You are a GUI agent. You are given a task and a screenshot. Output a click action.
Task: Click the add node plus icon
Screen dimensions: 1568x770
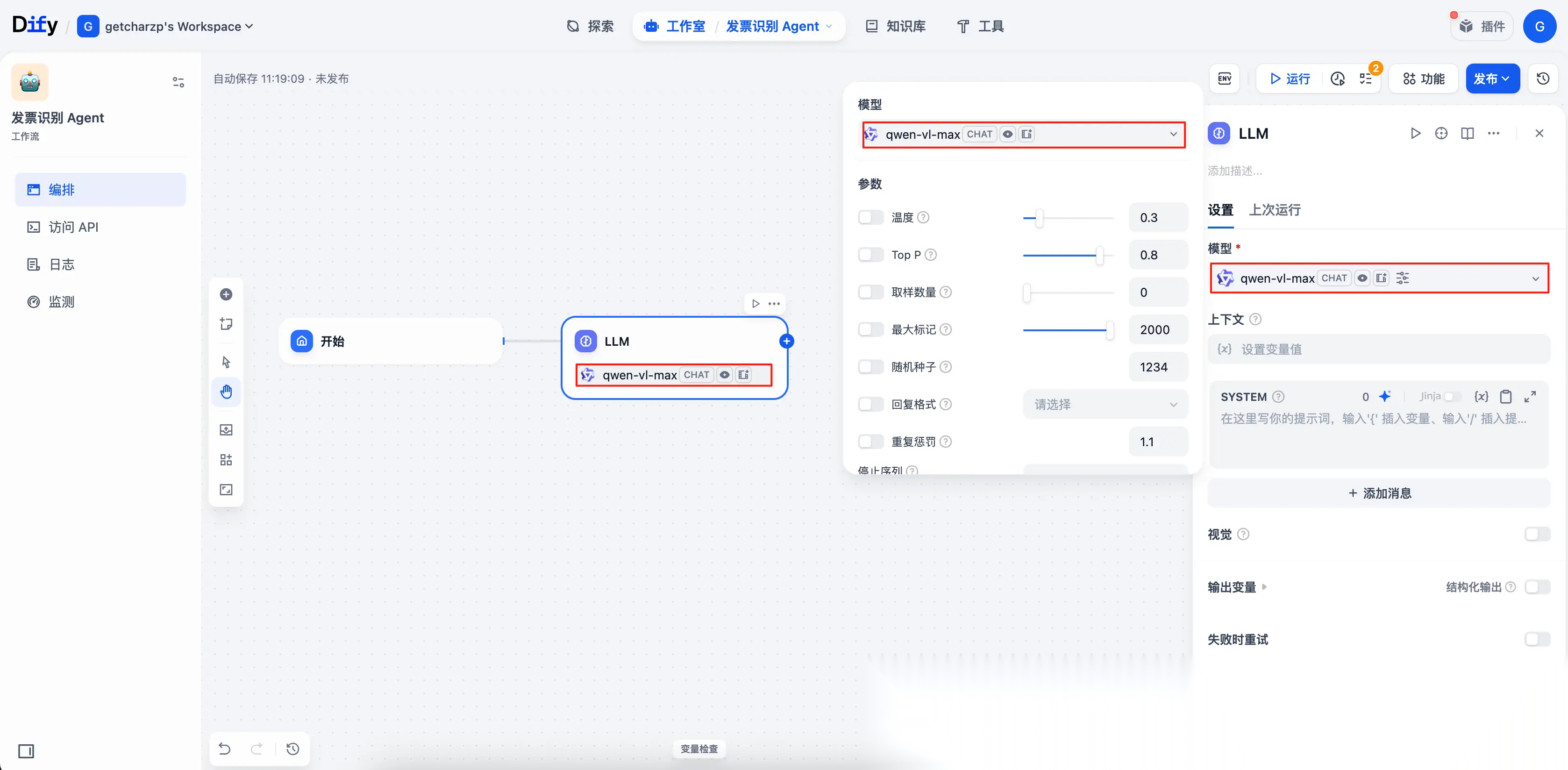226,295
